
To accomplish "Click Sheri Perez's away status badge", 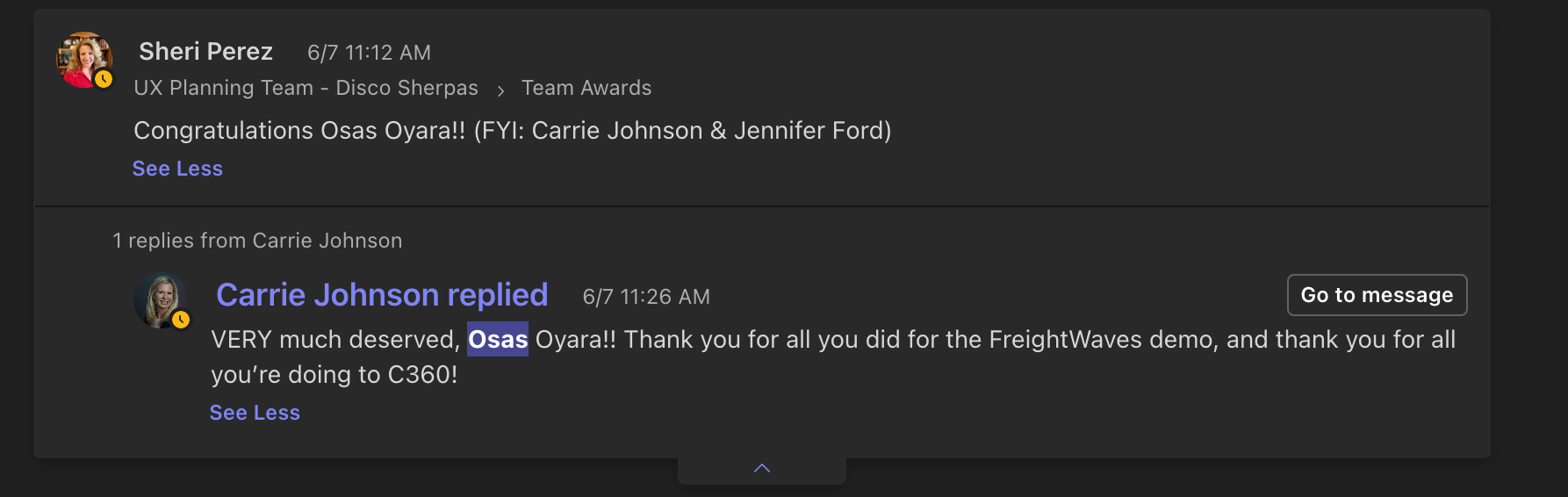I will click(104, 79).
